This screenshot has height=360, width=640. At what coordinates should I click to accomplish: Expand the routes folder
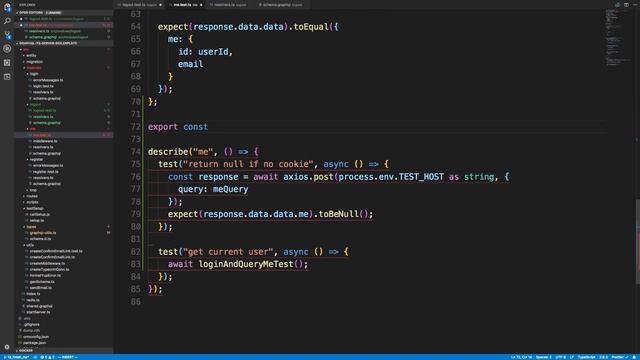[x=32, y=196]
